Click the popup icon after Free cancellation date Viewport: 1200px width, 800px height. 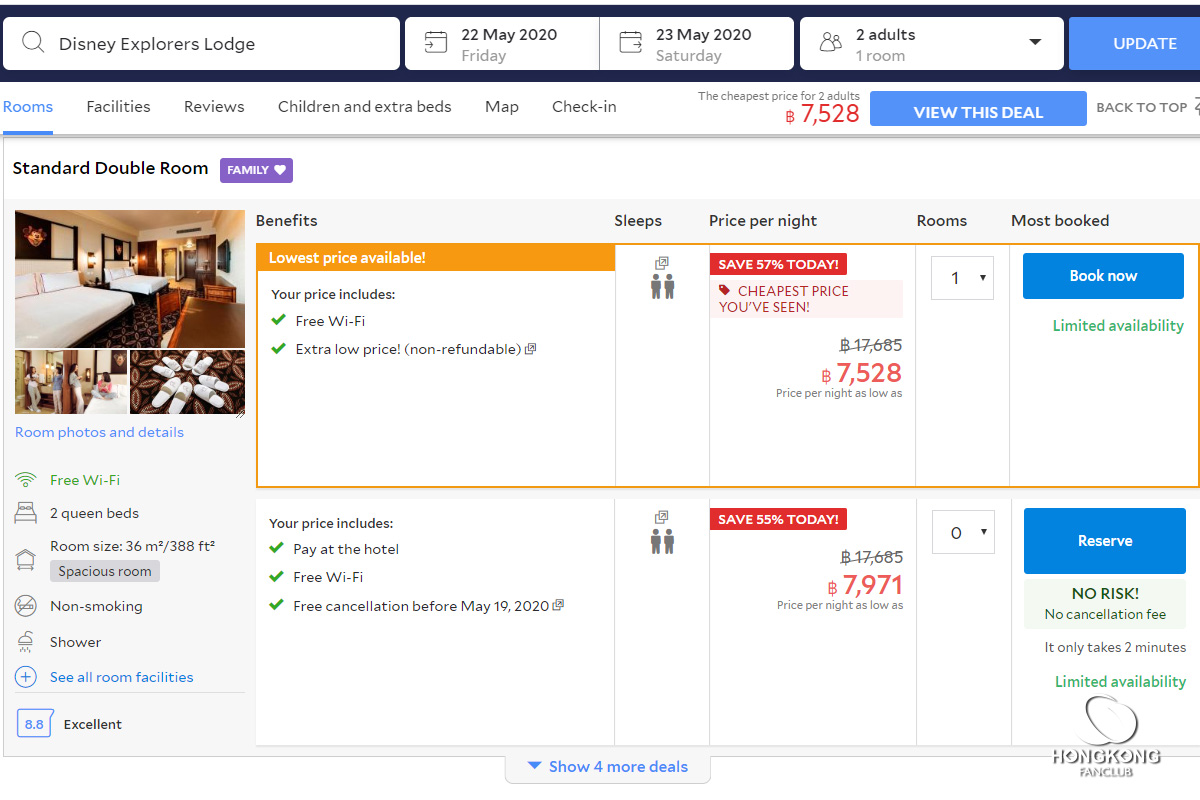558,605
